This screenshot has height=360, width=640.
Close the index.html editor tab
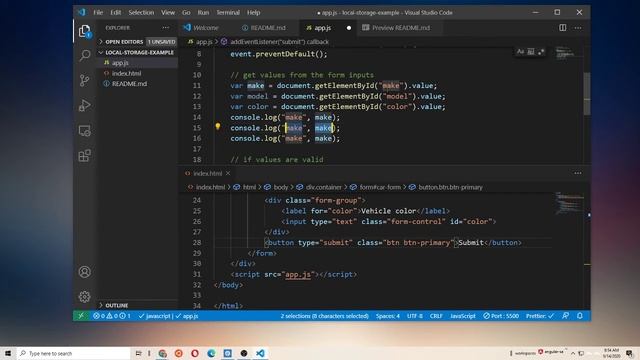[x=228, y=173]
